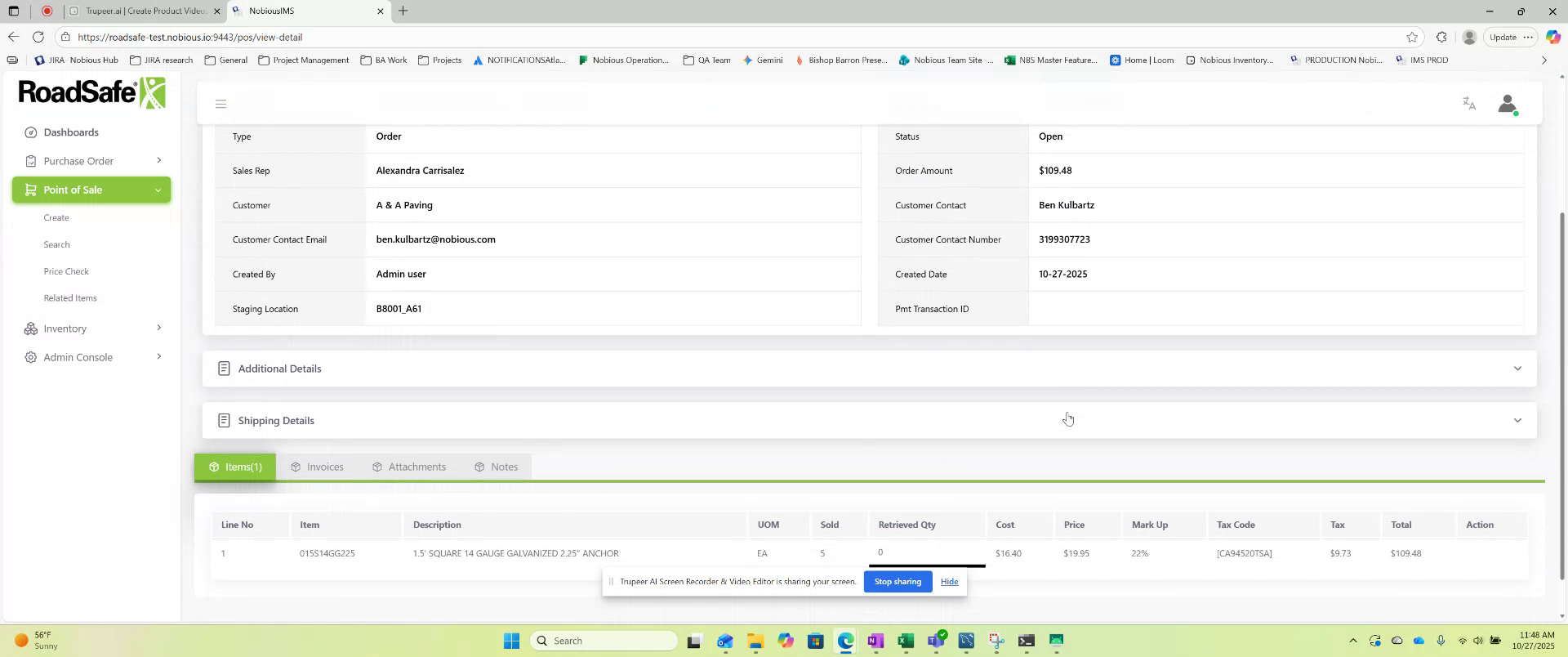Screen dimensions: 1568x657
Task: Open the user profile avatar
Action: tap(1508, 104)
